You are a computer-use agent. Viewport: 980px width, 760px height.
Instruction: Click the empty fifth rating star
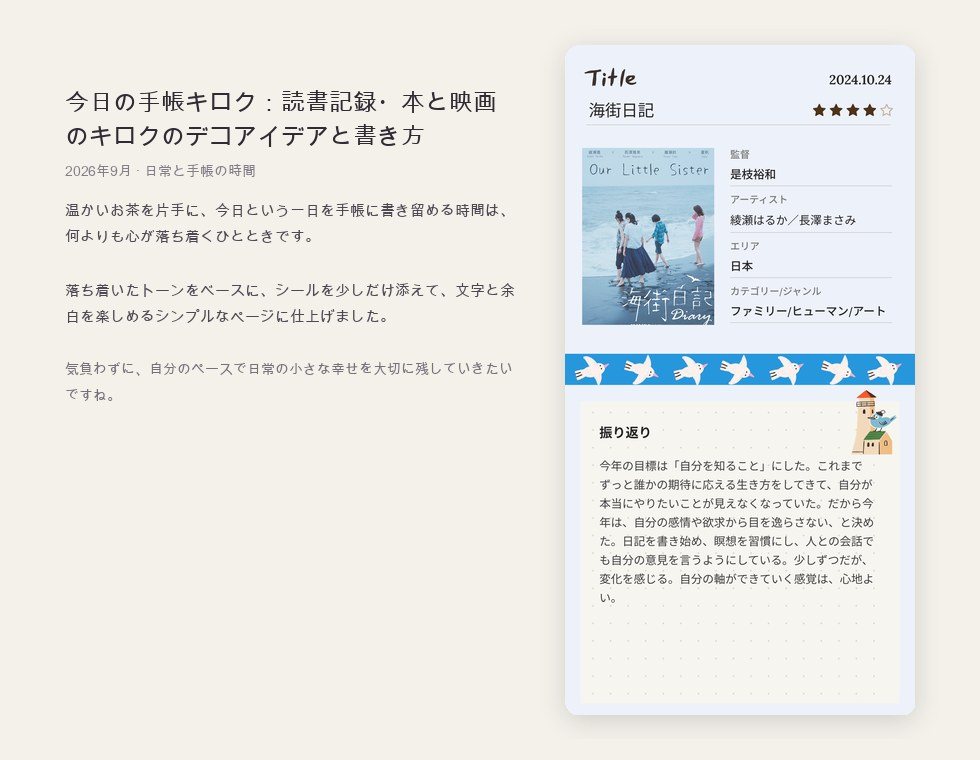[886, 111]
